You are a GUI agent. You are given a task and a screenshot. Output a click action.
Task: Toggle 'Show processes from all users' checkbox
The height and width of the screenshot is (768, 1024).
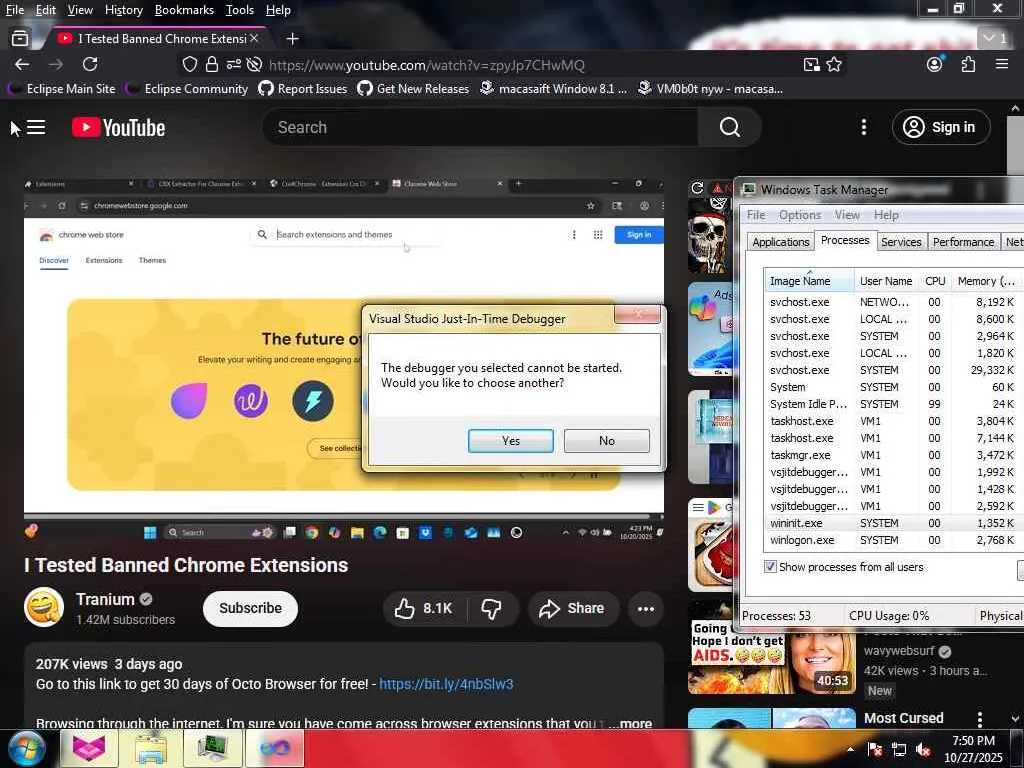coord(771,567)
